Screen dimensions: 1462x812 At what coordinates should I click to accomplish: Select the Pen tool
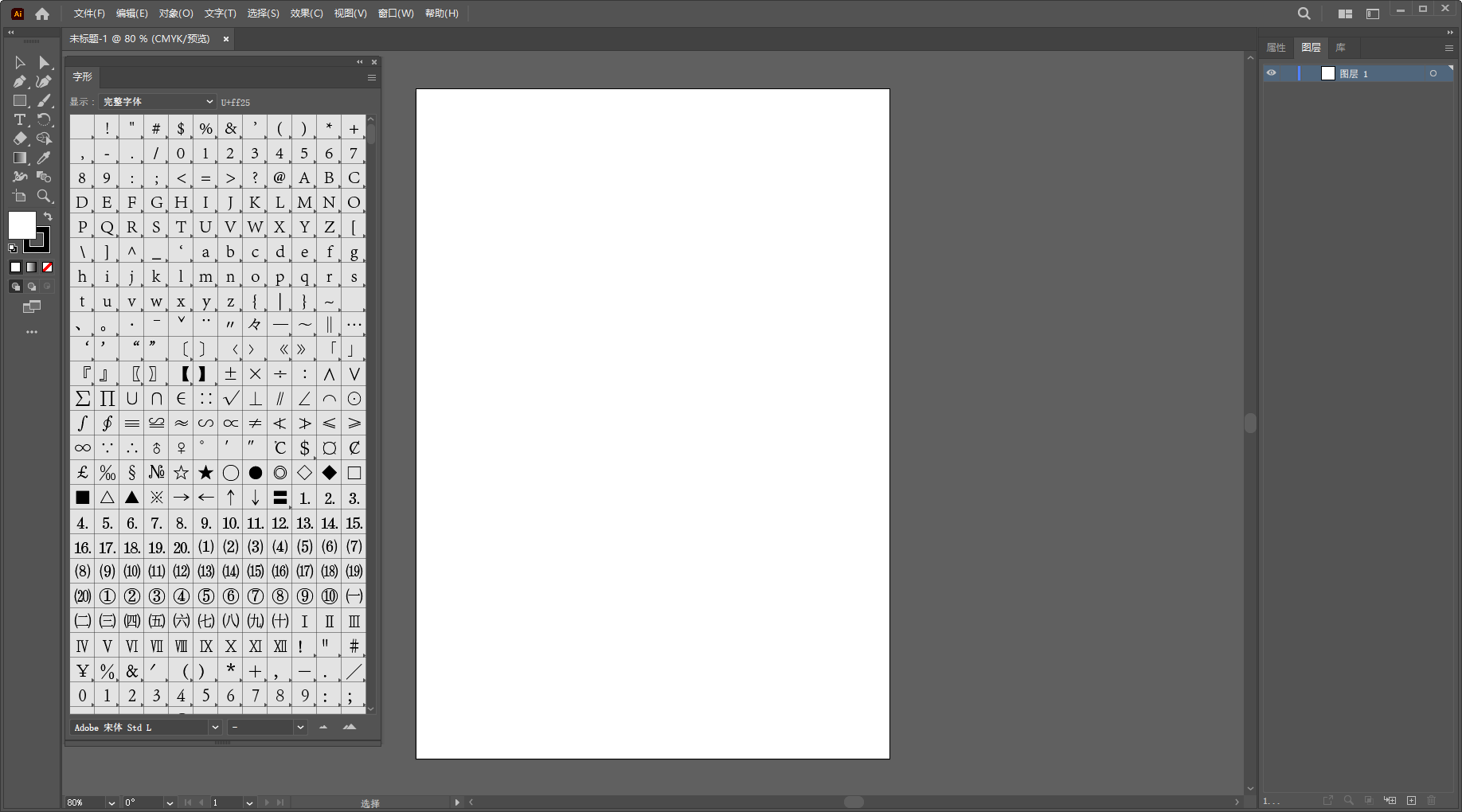pyautogui.click(x=20, y=82)
